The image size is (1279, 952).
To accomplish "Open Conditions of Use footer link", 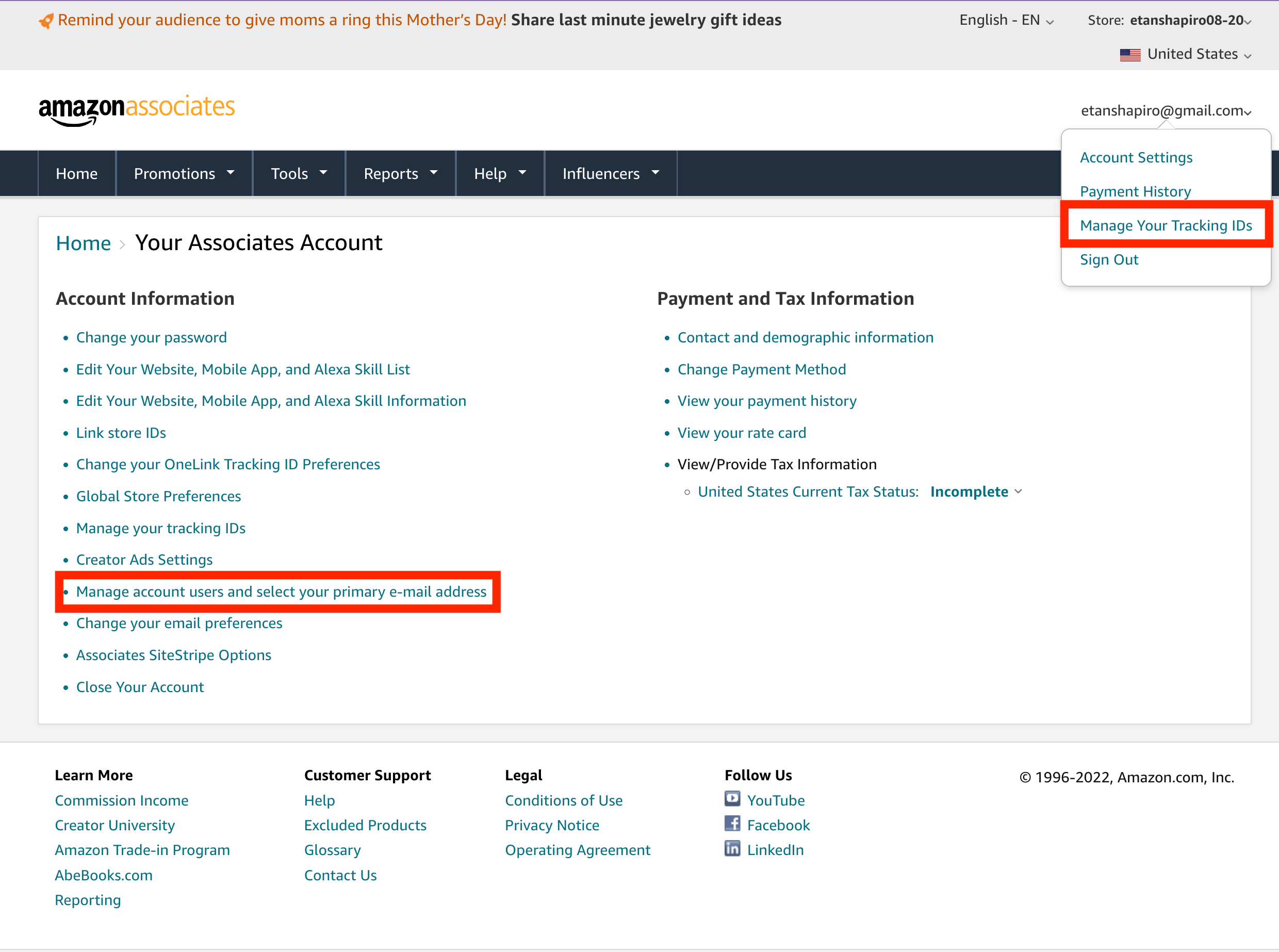I will pyautogui.click(x=564, y=800).
